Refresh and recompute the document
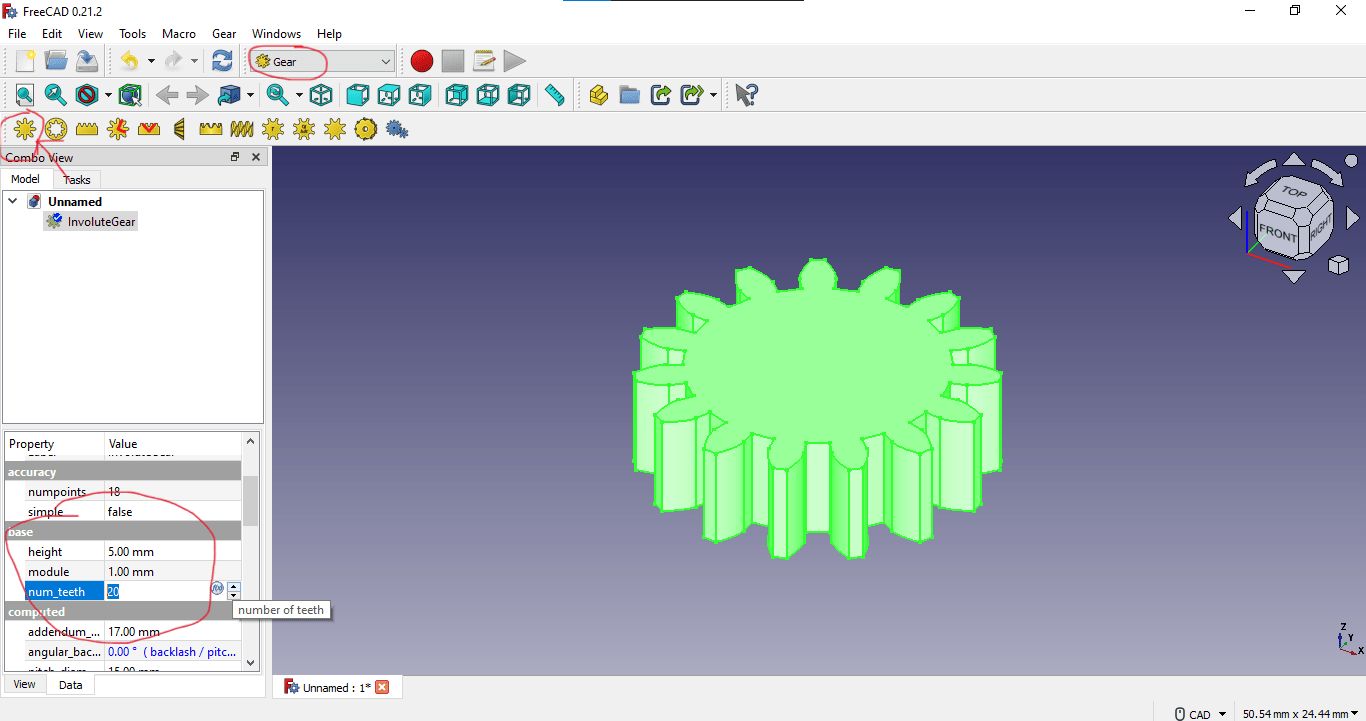 (x=222, y=61)
